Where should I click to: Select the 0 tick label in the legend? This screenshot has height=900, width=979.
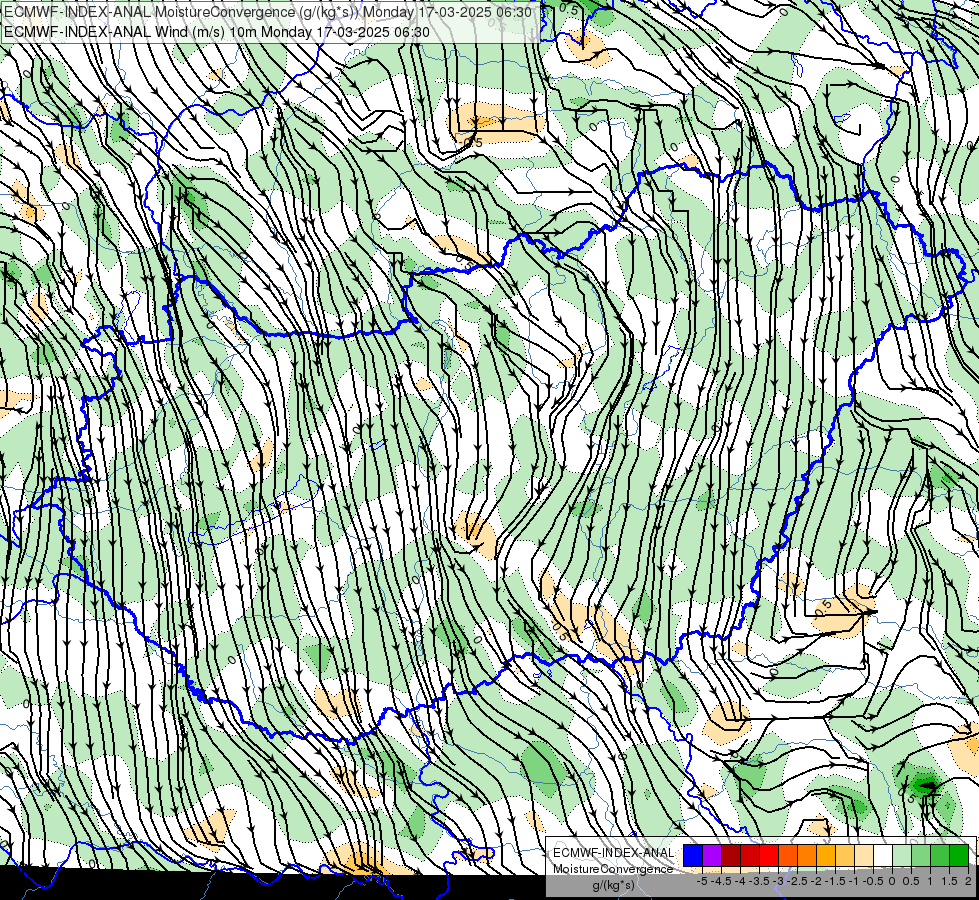(x=892, y=881)
